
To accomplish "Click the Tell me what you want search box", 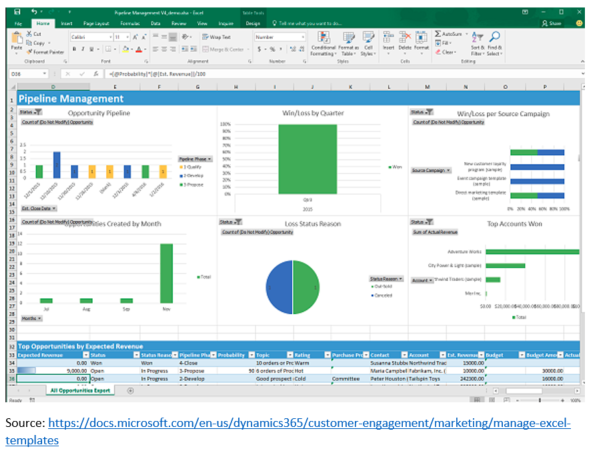I will point(307,23).
